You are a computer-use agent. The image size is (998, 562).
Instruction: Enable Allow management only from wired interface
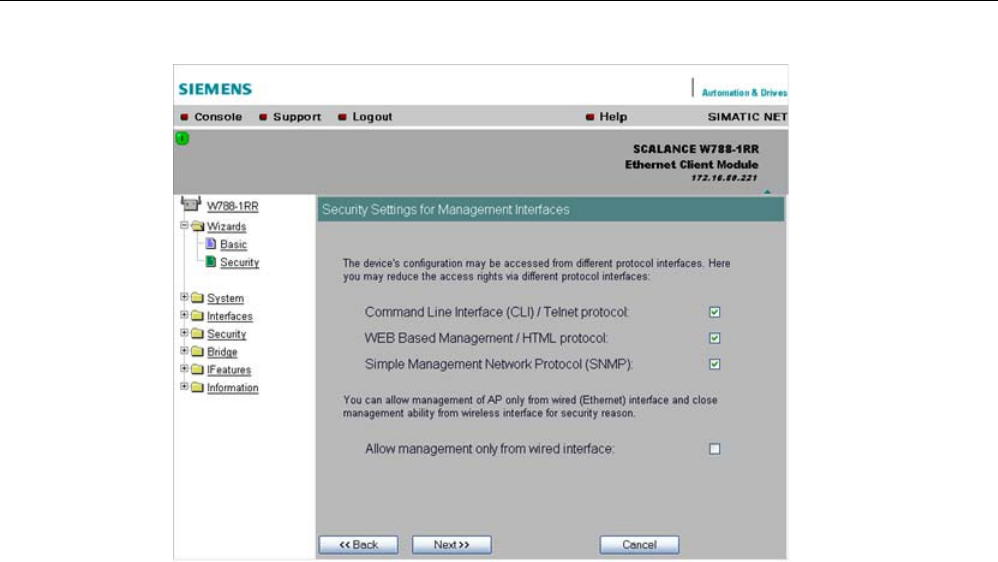[715, 449]
